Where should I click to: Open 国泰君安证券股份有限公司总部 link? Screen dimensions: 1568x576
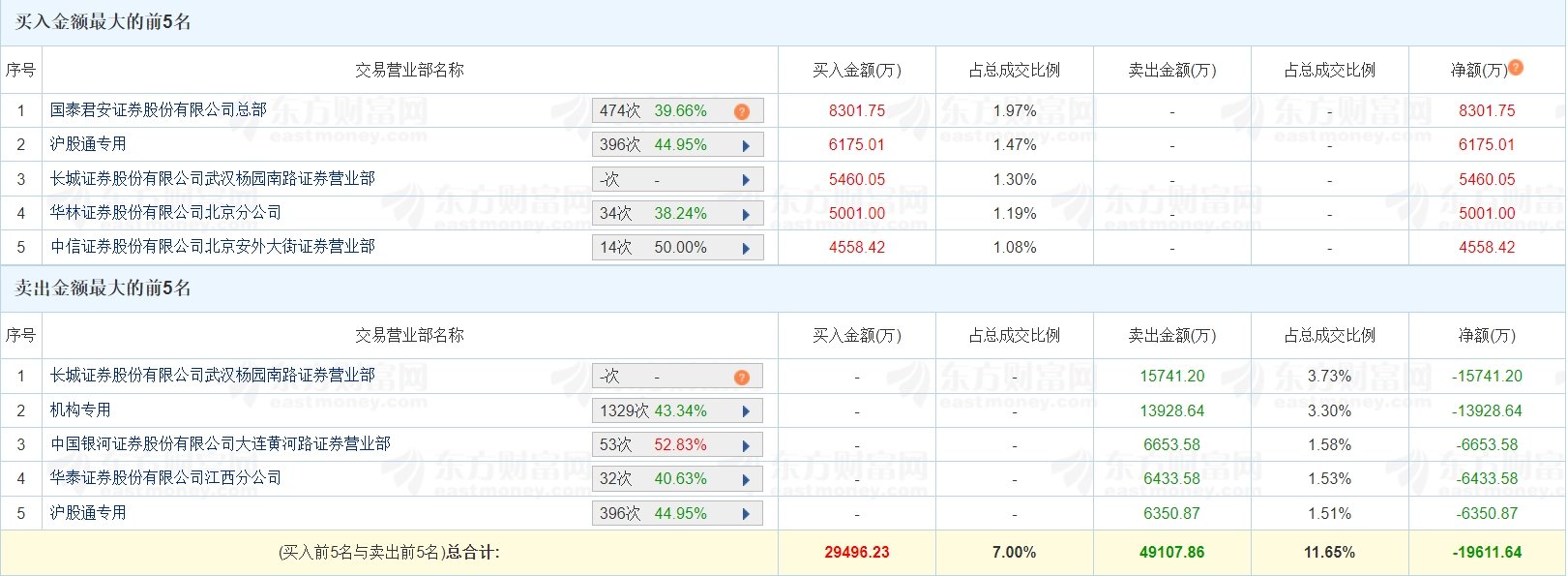click(x=159, y=110)
